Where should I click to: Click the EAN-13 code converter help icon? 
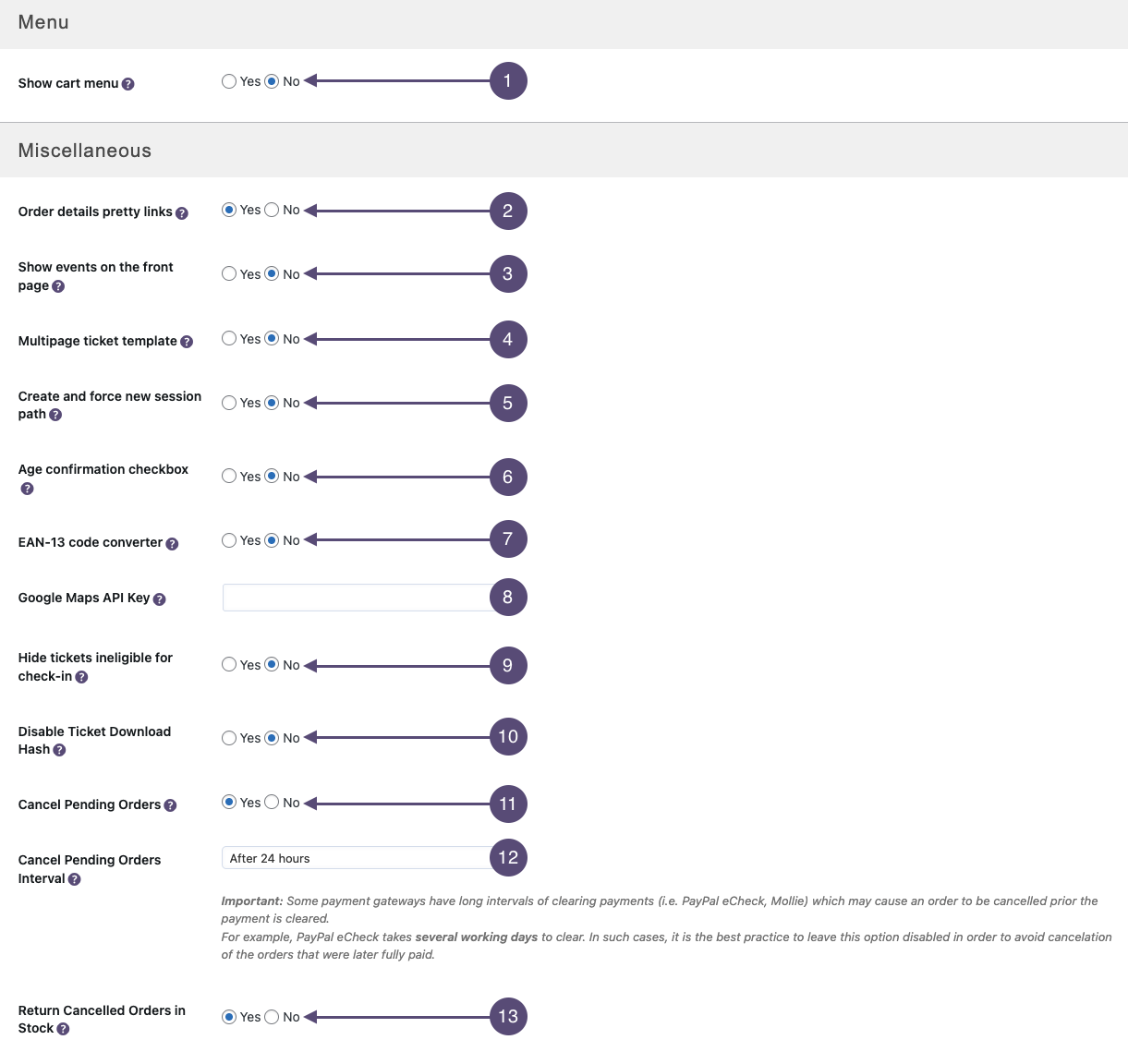(172, 544)
